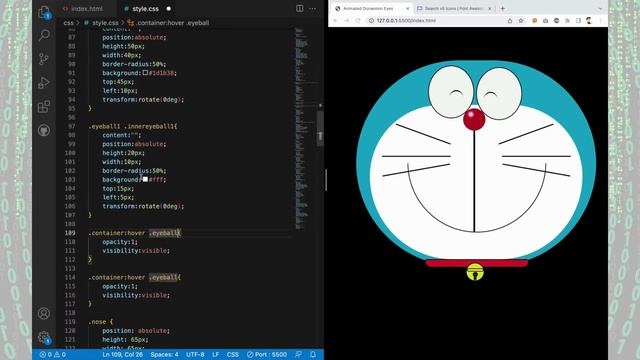This screenshot has height=360, width=640.
Task: Bookmark this page with star icon
Action: pyautogui.click(x=521, y=20)
